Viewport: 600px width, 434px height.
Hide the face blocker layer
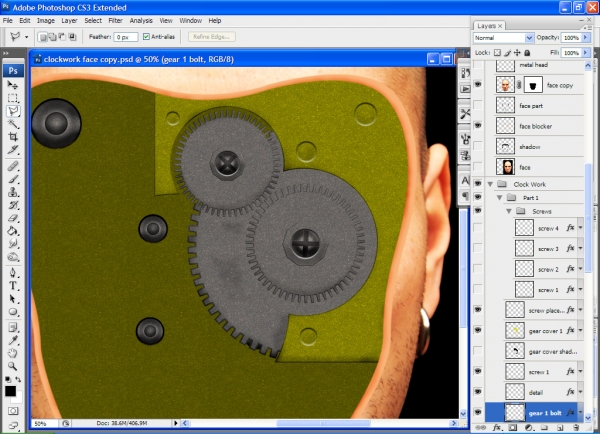478,126
